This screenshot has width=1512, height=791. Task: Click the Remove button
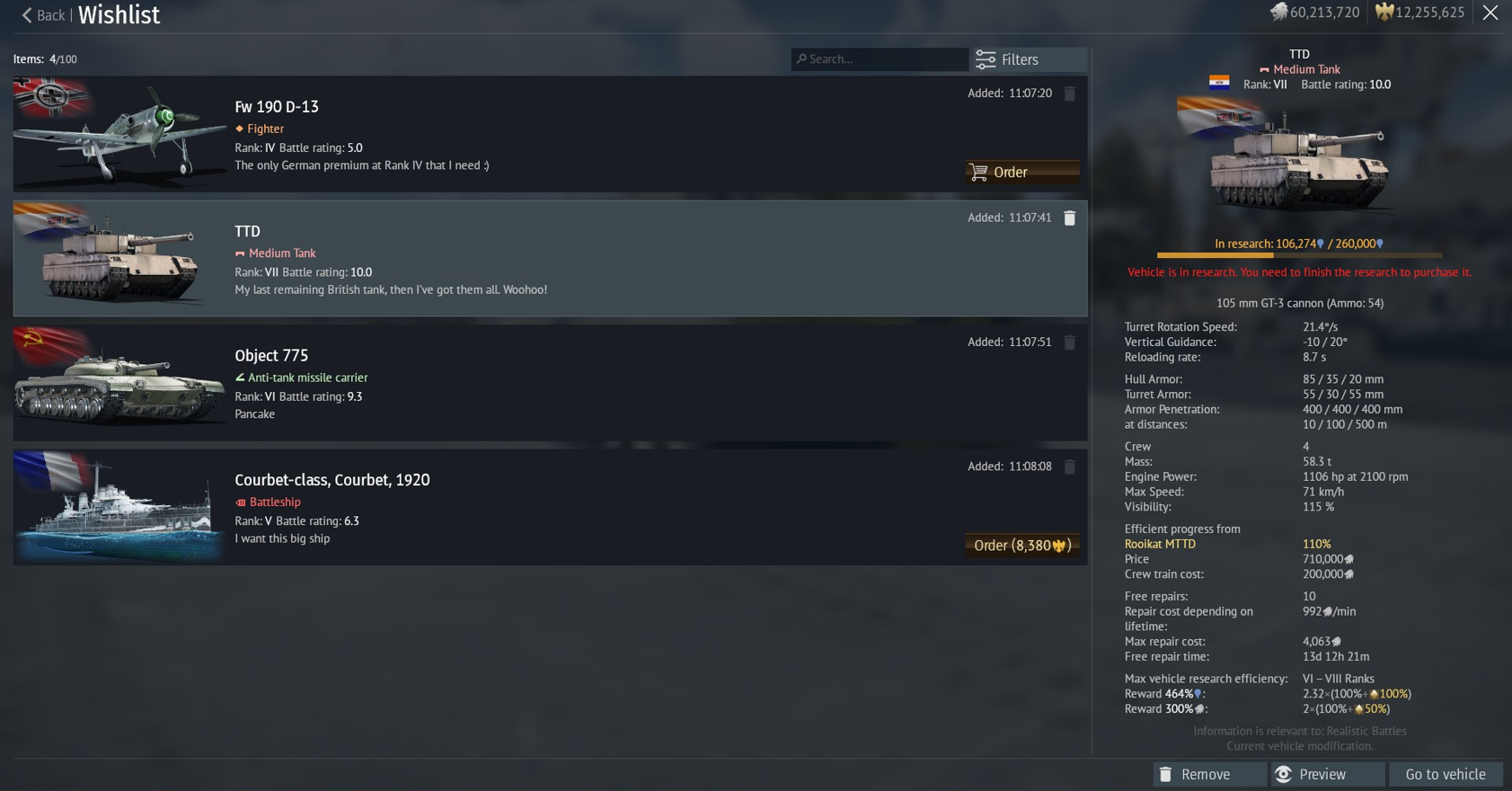pyautogui.click(x=1209, y=774)
